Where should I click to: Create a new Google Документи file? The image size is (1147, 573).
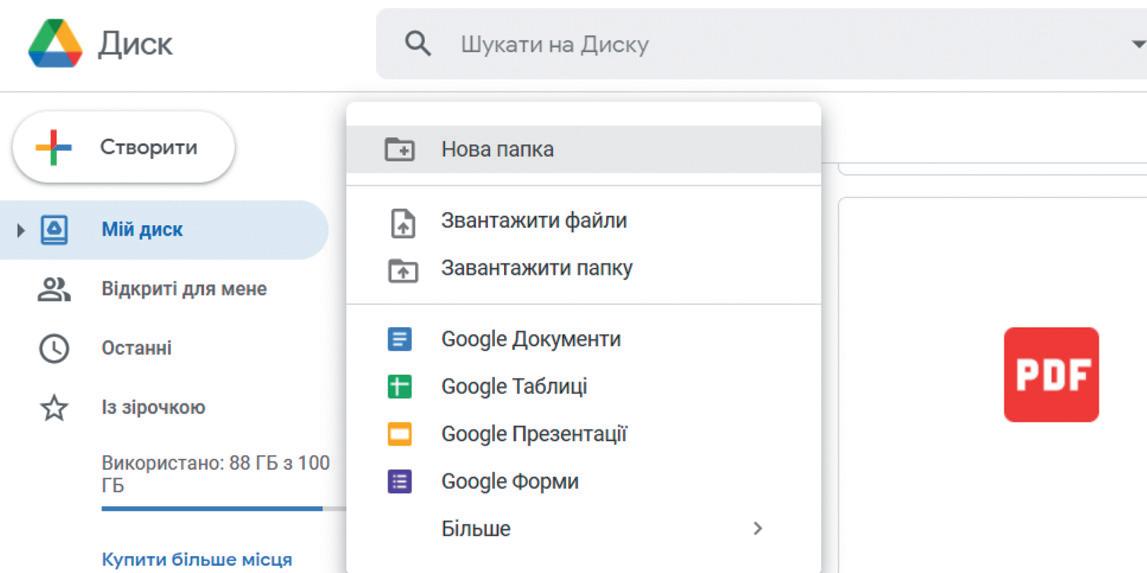click(x=584, y=340)
